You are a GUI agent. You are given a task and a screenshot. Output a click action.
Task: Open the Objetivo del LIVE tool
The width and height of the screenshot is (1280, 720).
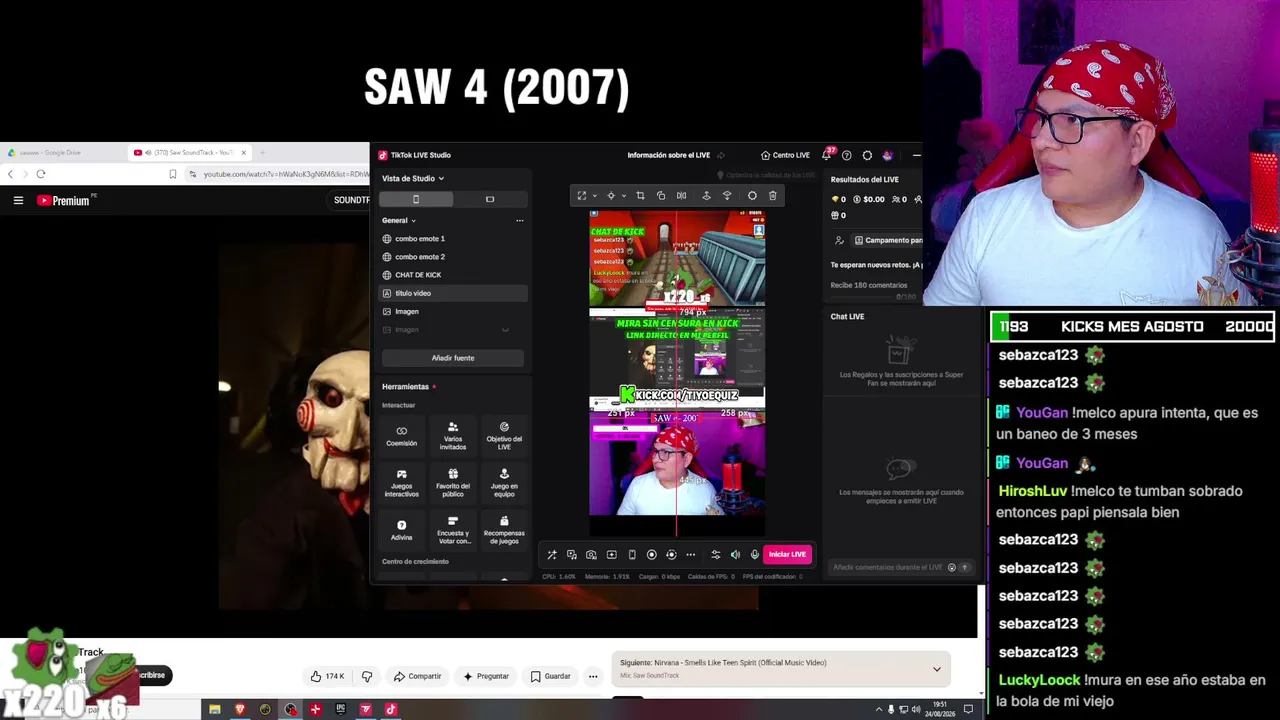coord(504,435)
